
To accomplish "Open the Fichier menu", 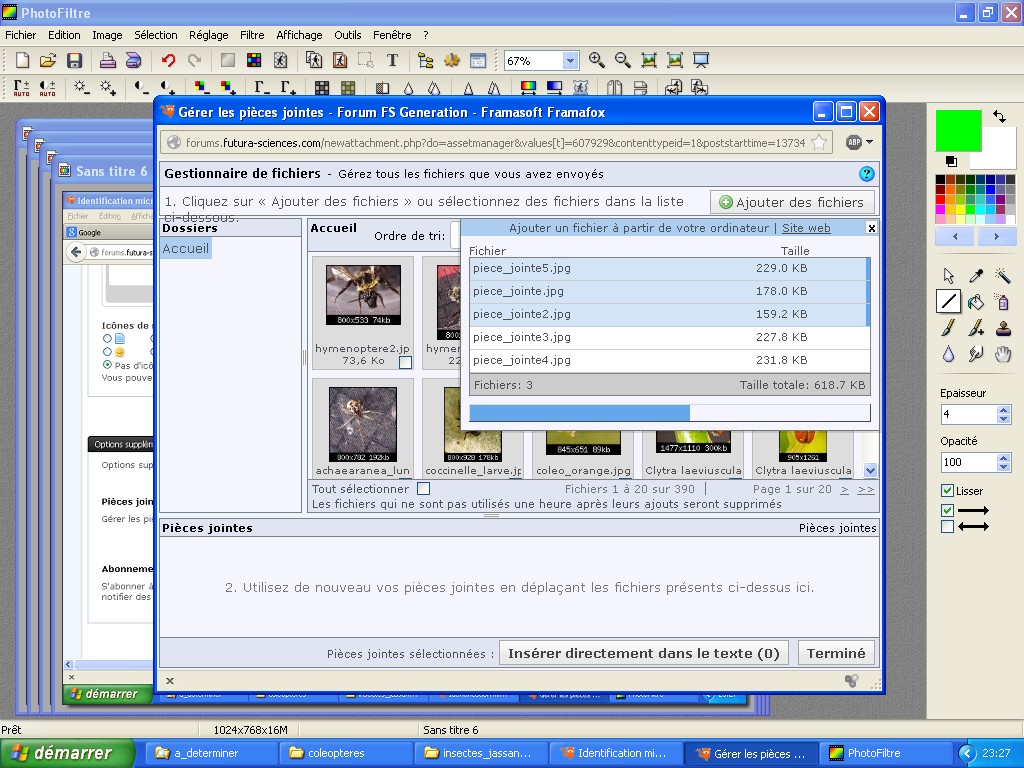I will point(20,35).
